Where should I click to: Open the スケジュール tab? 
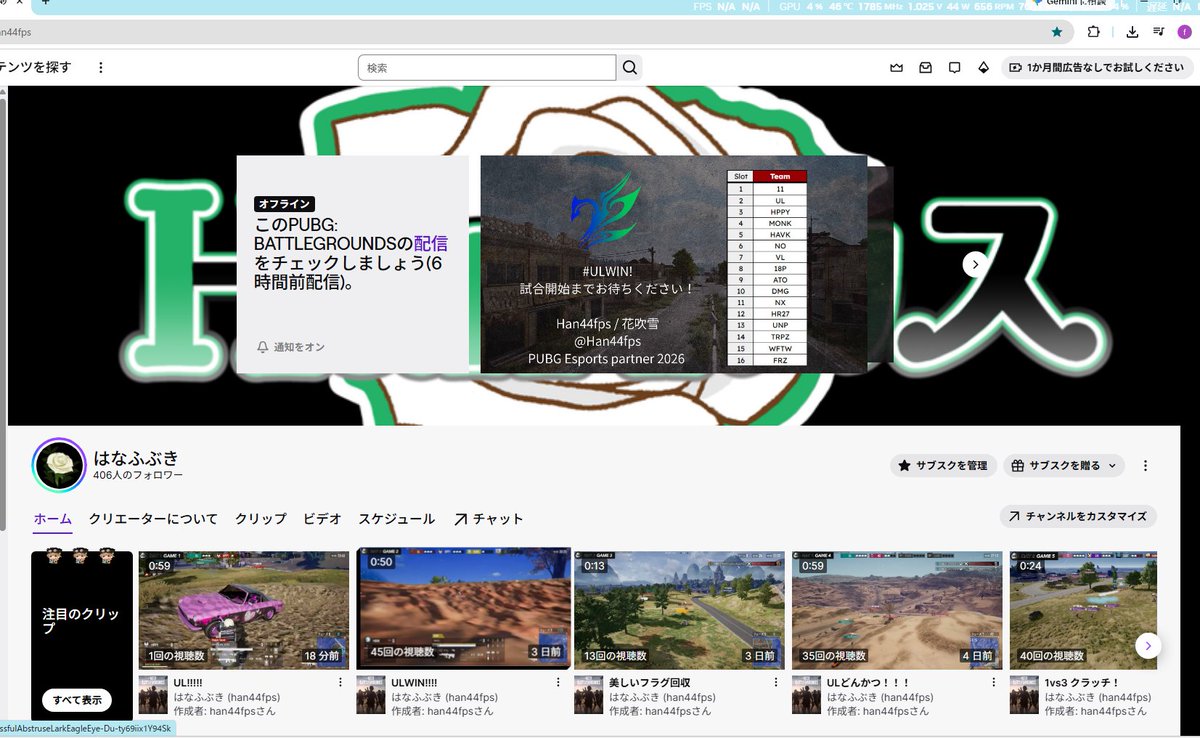click(397, 519)
